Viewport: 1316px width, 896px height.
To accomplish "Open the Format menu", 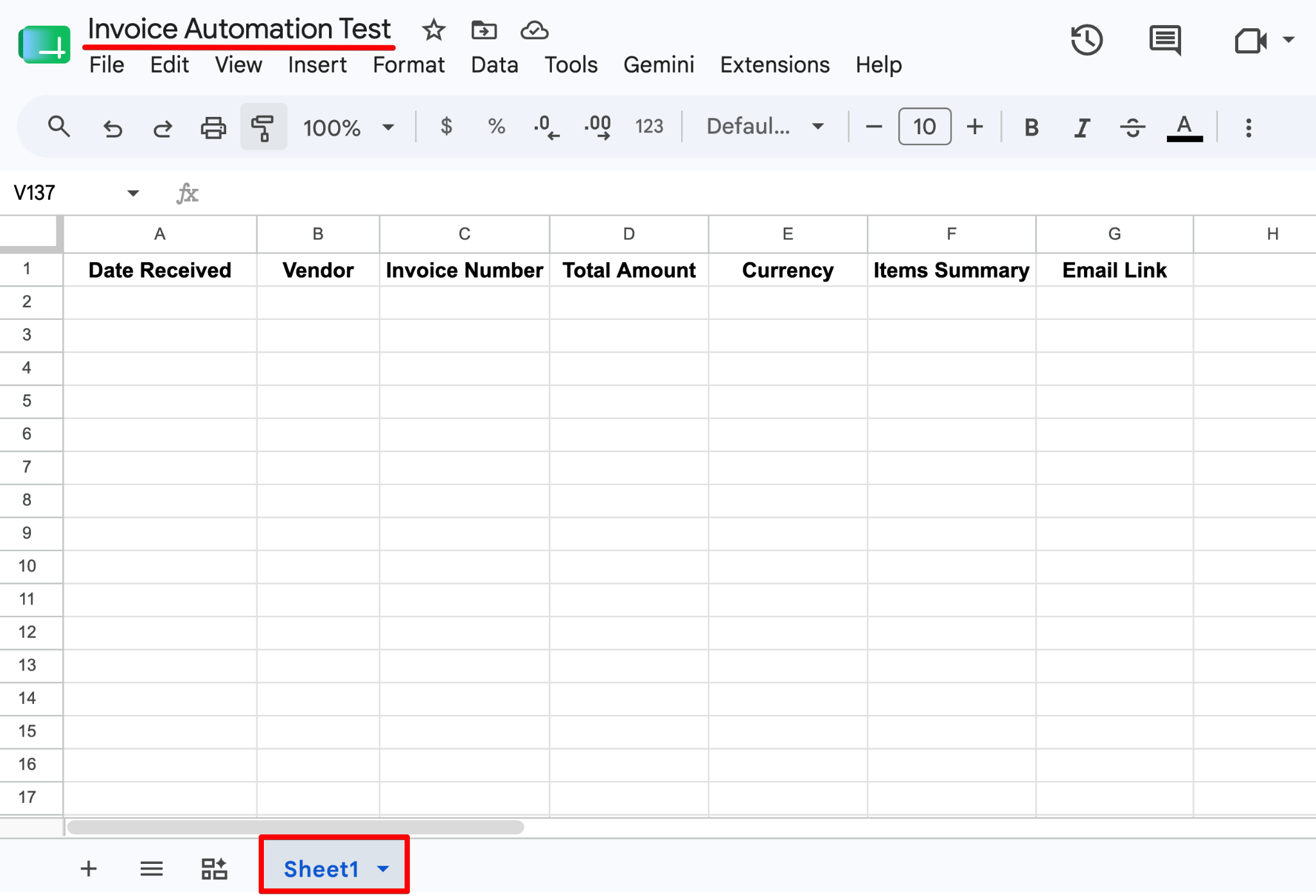I will [x=409, y=65].
